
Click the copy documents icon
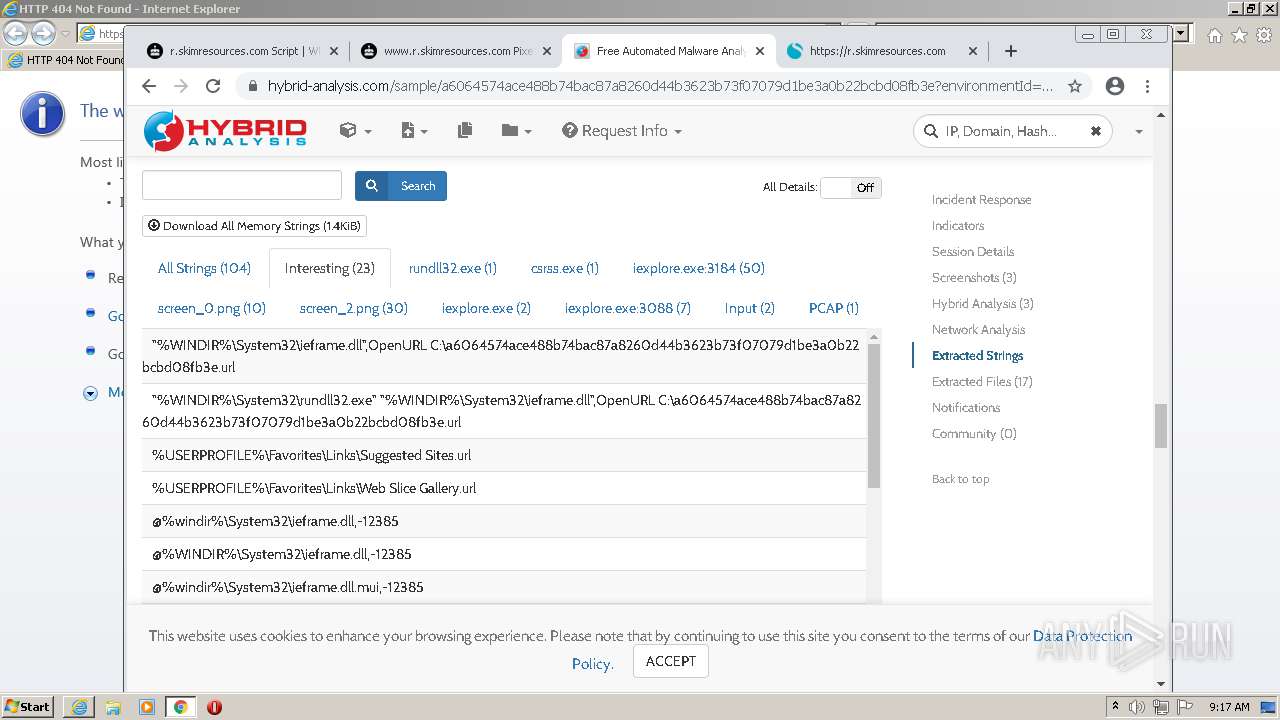pos(464,131)
